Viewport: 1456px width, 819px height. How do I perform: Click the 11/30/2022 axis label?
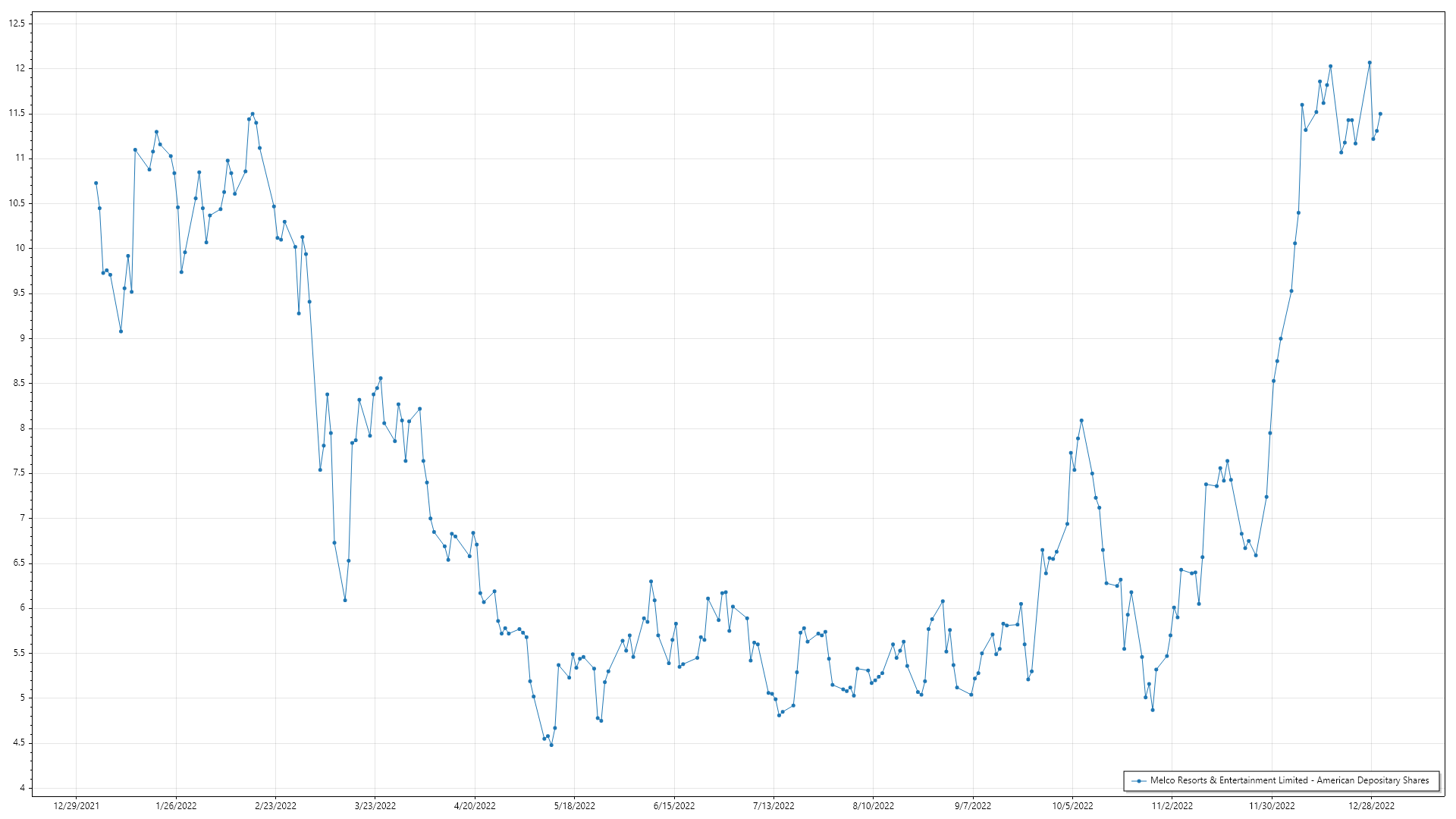click(1272, 805)
